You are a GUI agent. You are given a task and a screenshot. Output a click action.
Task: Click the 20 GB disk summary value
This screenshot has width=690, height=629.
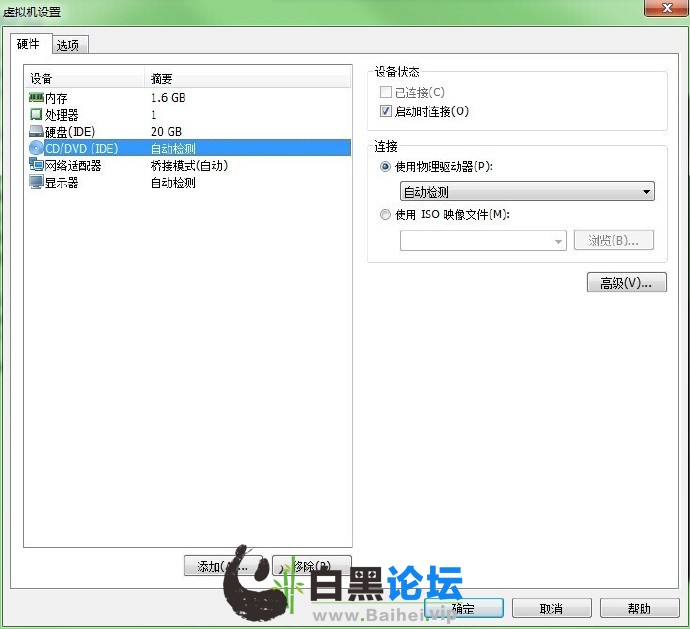[166, 132]
